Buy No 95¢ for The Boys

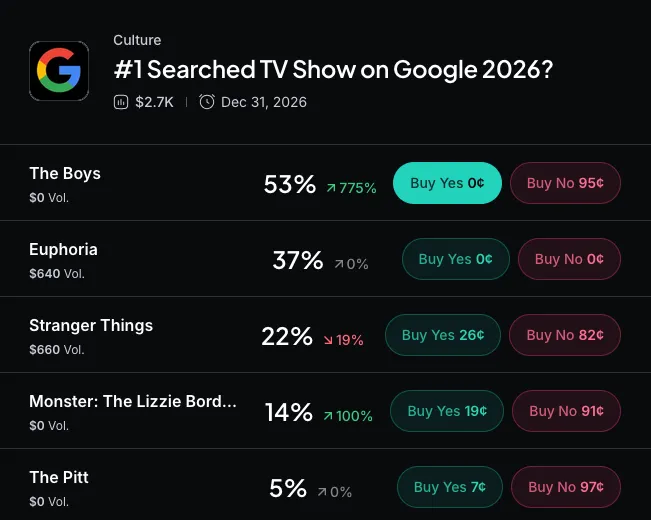click(565, 183)
